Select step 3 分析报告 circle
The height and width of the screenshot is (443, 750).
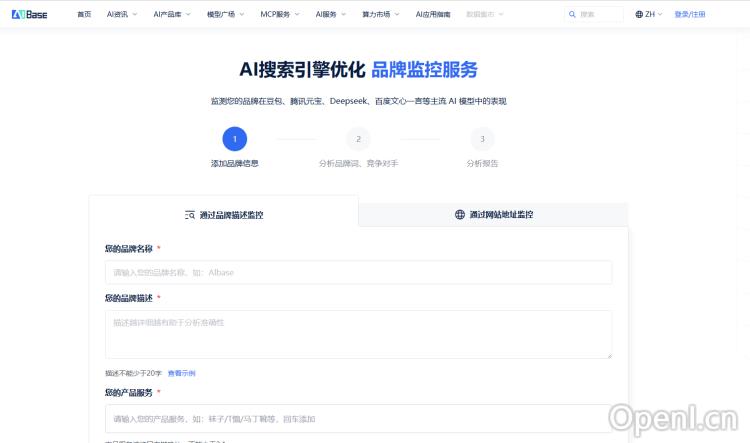pyautogui.click(x=482, y=139)
